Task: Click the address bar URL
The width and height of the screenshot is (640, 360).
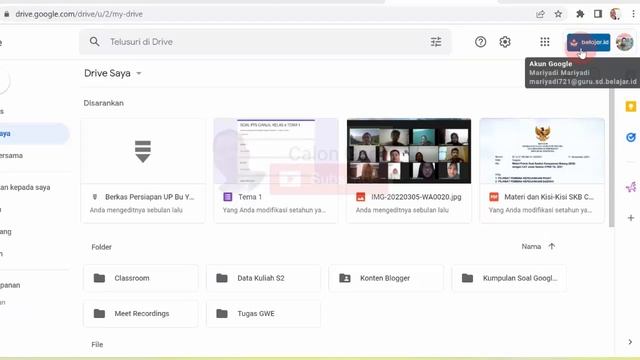Action: pyautogui.click(x=79, y=14)
